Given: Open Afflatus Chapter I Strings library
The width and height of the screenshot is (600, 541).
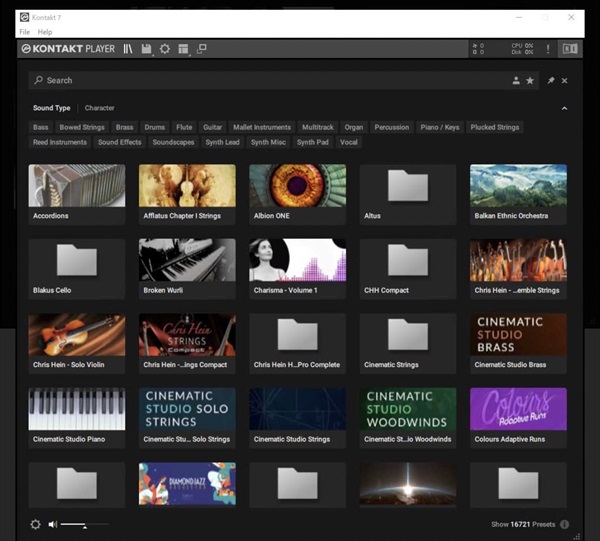Looking at the screenshot, I should (x=187, y=194).
